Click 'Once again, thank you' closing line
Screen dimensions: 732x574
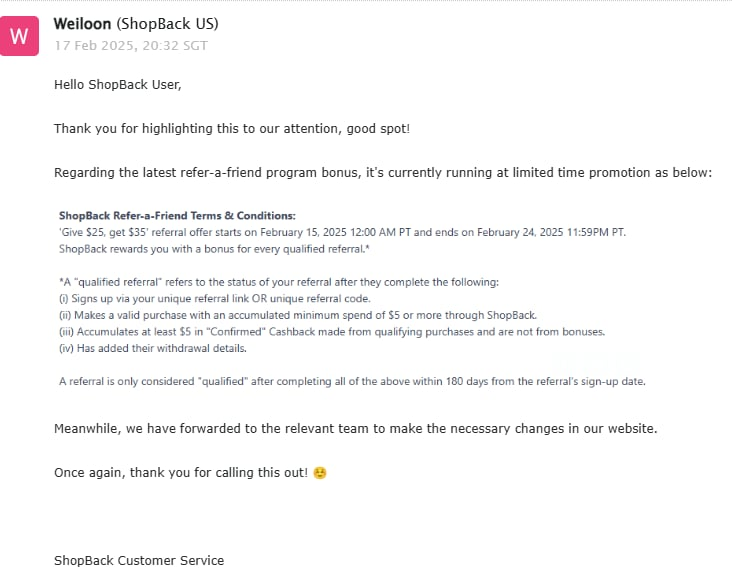coord(181,473)
